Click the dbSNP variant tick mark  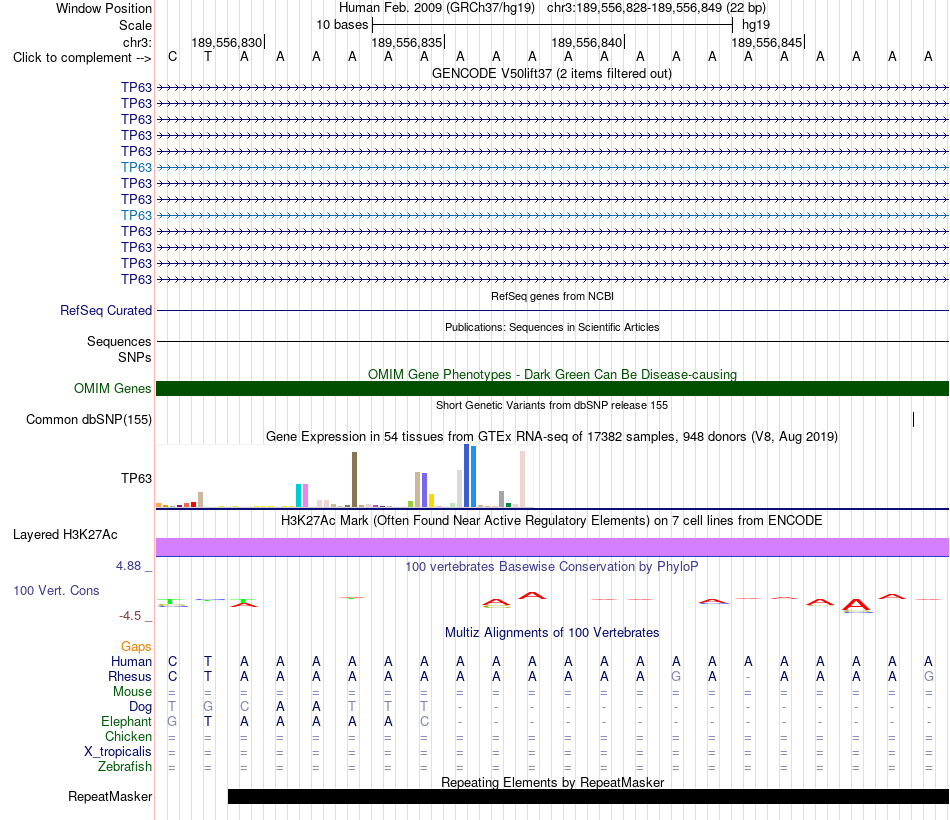tap(913, 419)
